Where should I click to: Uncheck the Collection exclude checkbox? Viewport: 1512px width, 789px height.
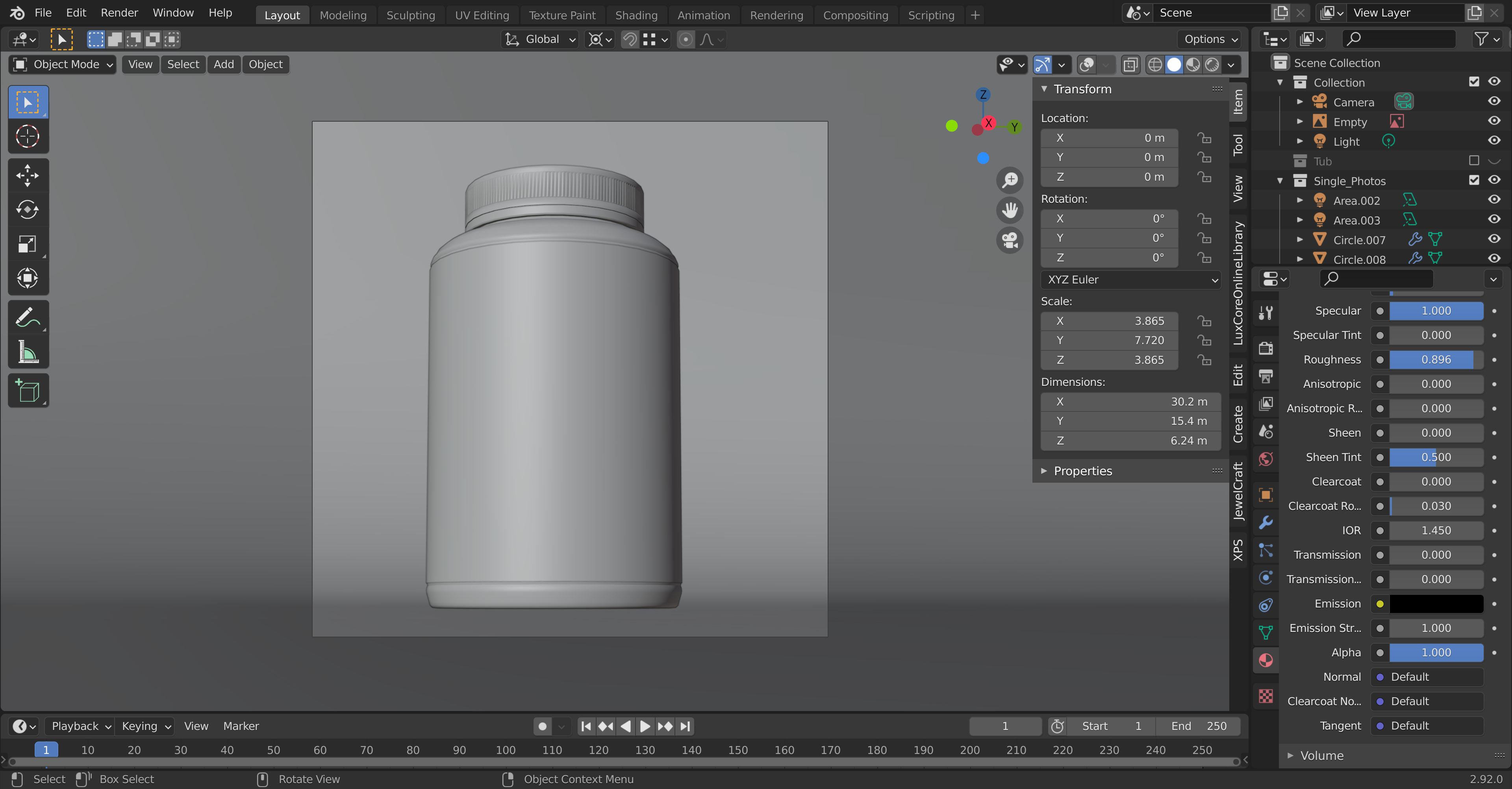1474,81
